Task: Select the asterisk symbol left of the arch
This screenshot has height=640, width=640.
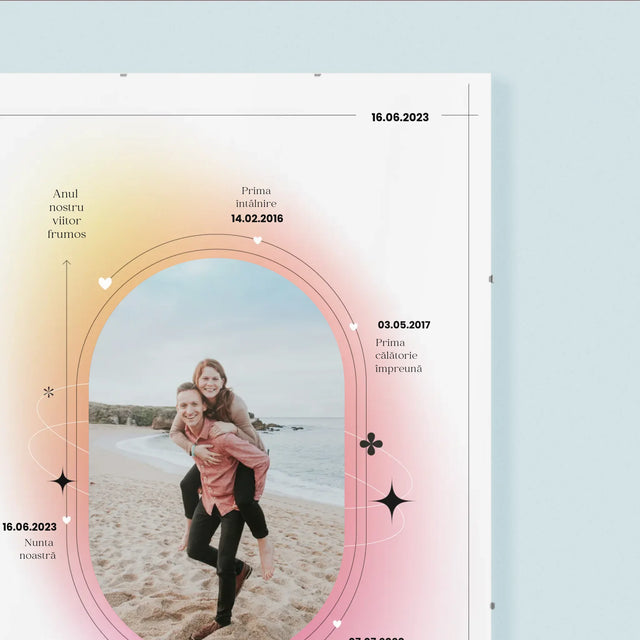Action: coord(48,392)
